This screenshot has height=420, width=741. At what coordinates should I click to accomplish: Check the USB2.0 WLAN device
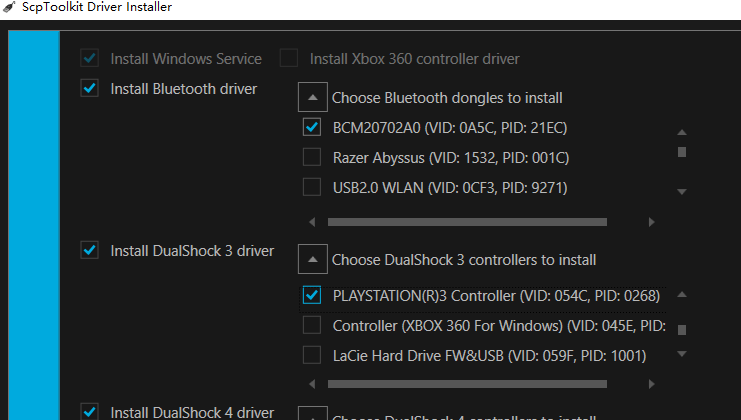(312, 187)
